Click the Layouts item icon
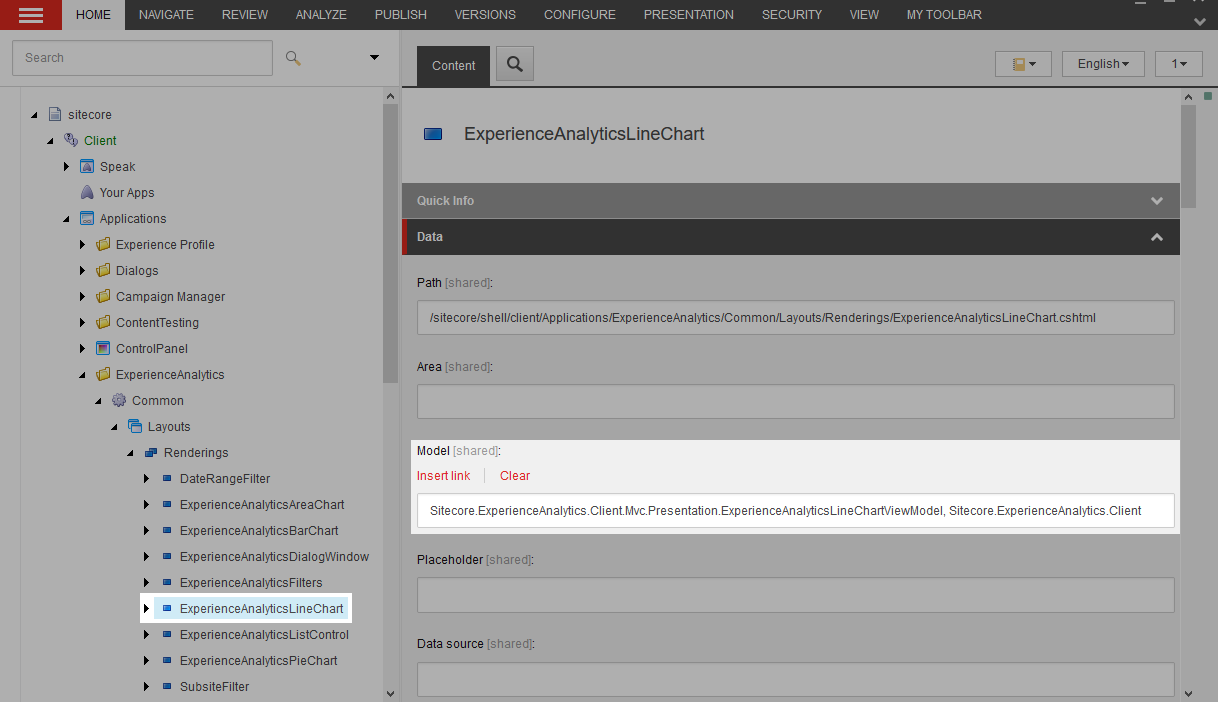 pyautogui.click(x=135, y=426)
